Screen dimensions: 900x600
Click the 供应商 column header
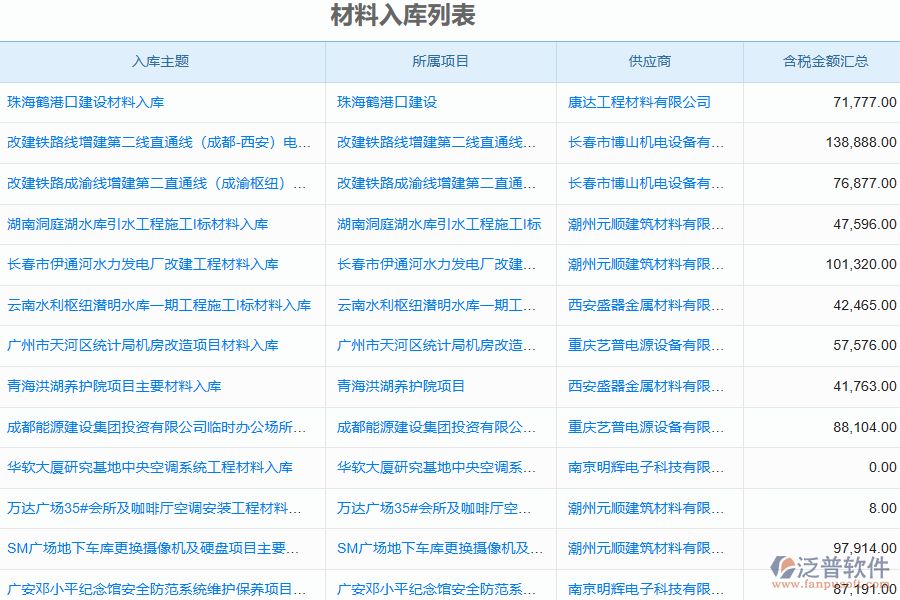[x=649, y=61]
